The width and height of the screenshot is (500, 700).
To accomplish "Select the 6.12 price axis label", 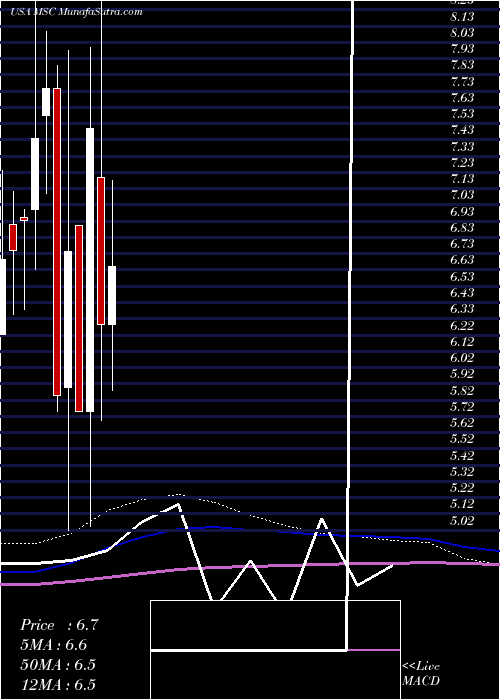I will tap(463, 342).
